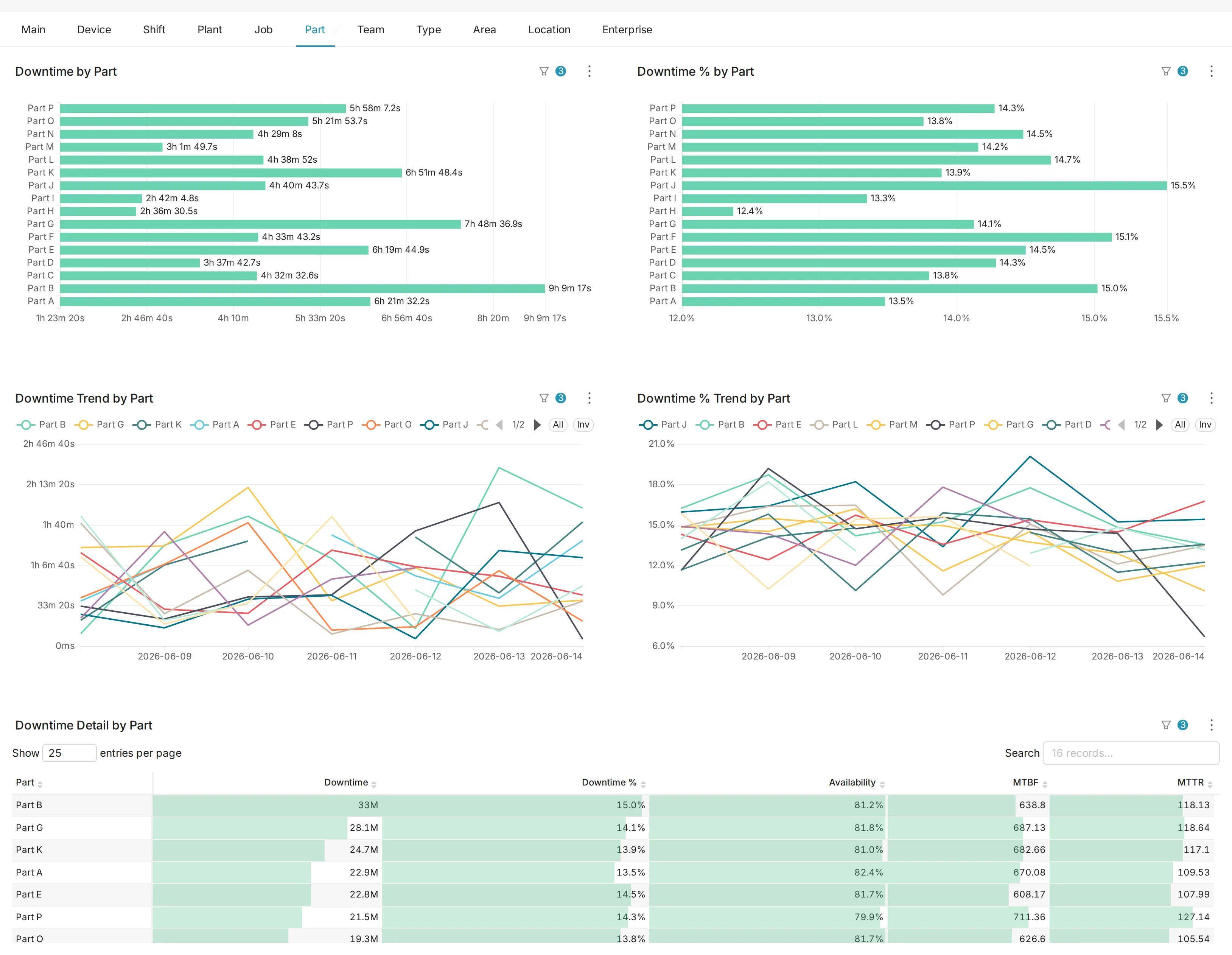Open kebab menu of Downtime Trend by Part
Screen dimensions: 1232x955
[x=590, y=398]
